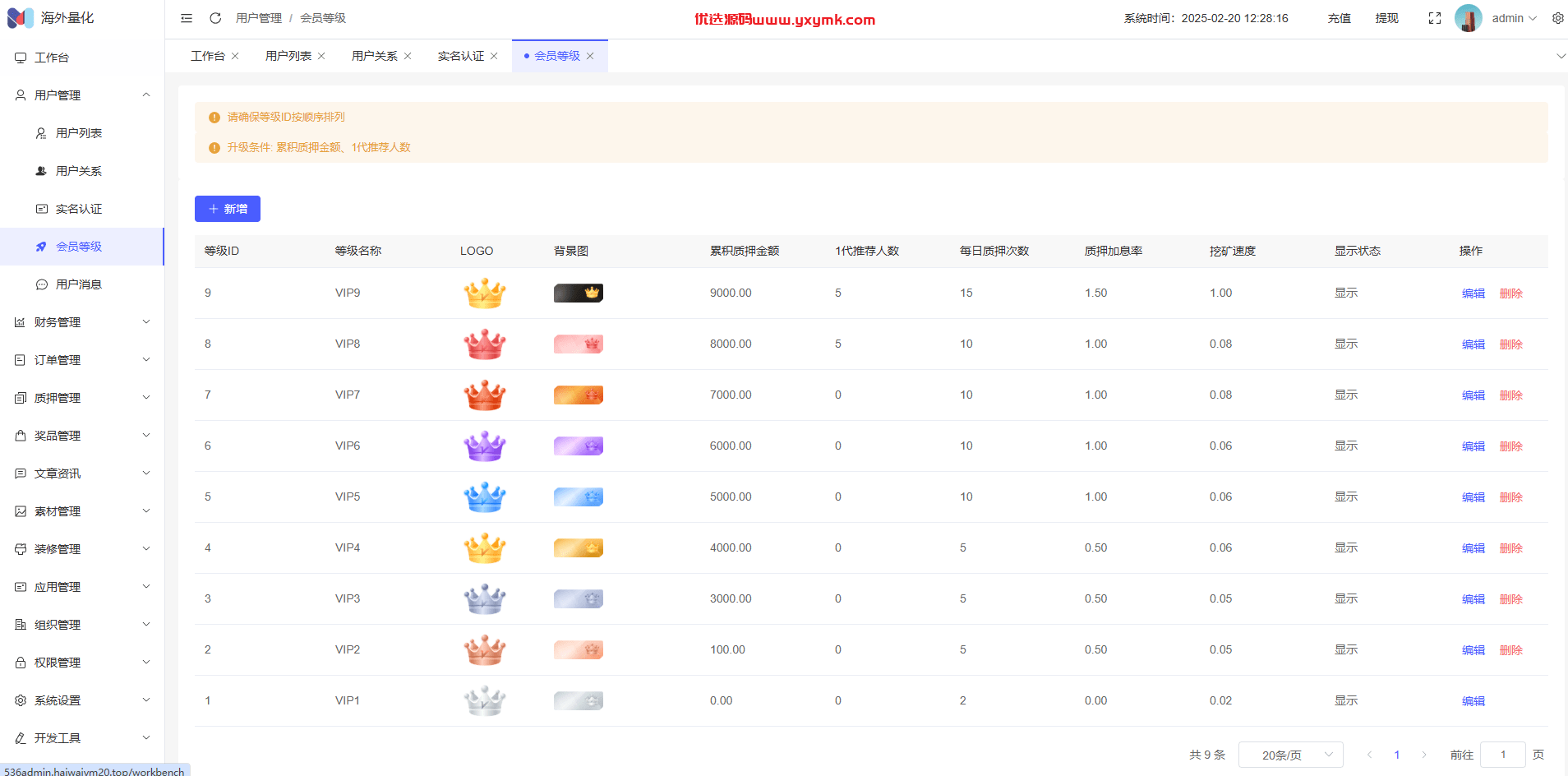Delete the VIP8 row
1568x776 pixels.
point(1511,344)
